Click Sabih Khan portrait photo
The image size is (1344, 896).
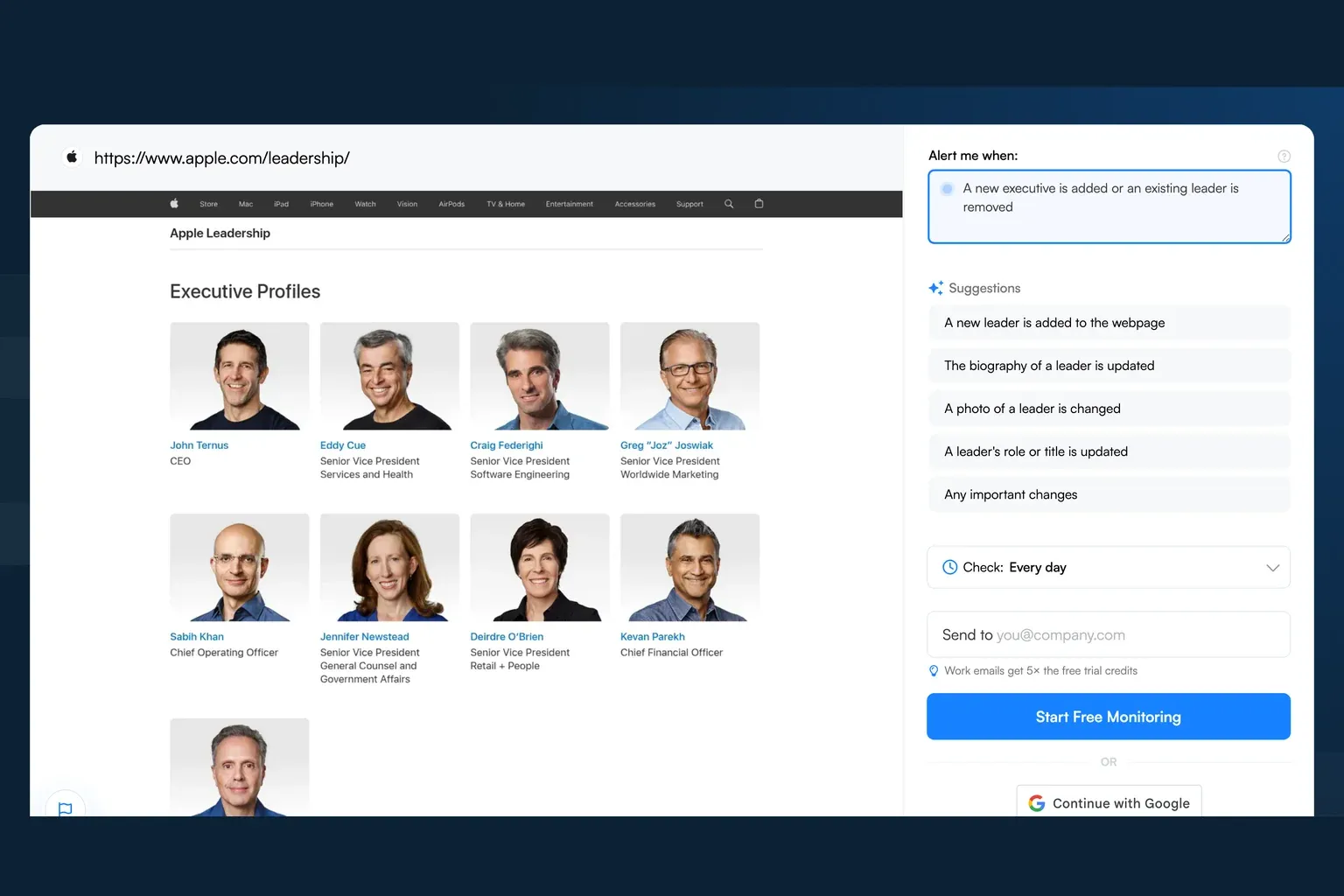pos(240,568)
